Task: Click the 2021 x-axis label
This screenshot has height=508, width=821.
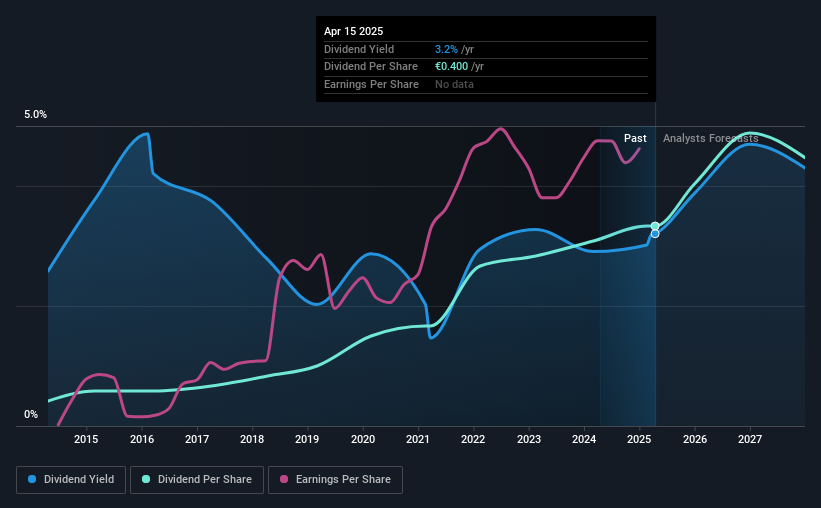Action: [x=418, y=439]
